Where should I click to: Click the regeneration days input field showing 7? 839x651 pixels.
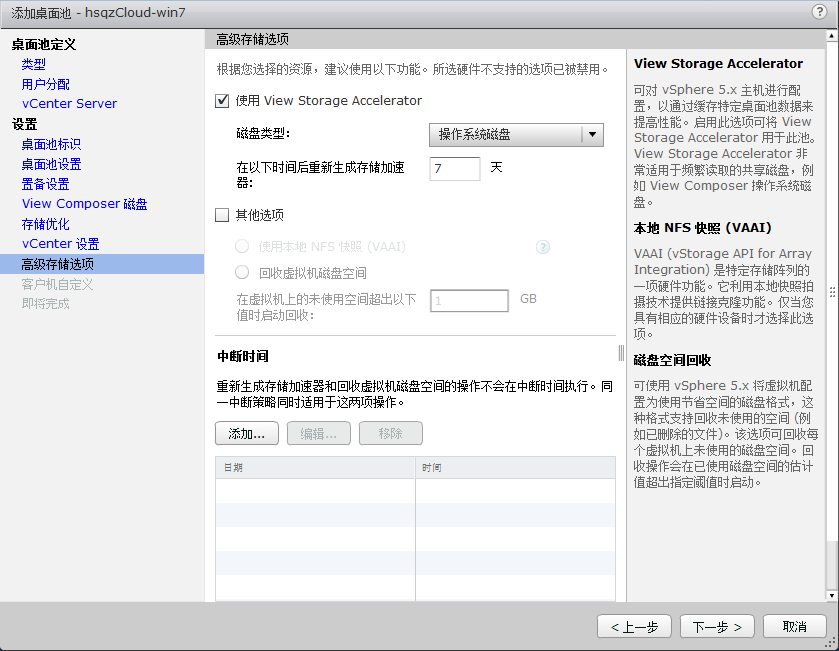coord(455,169)
